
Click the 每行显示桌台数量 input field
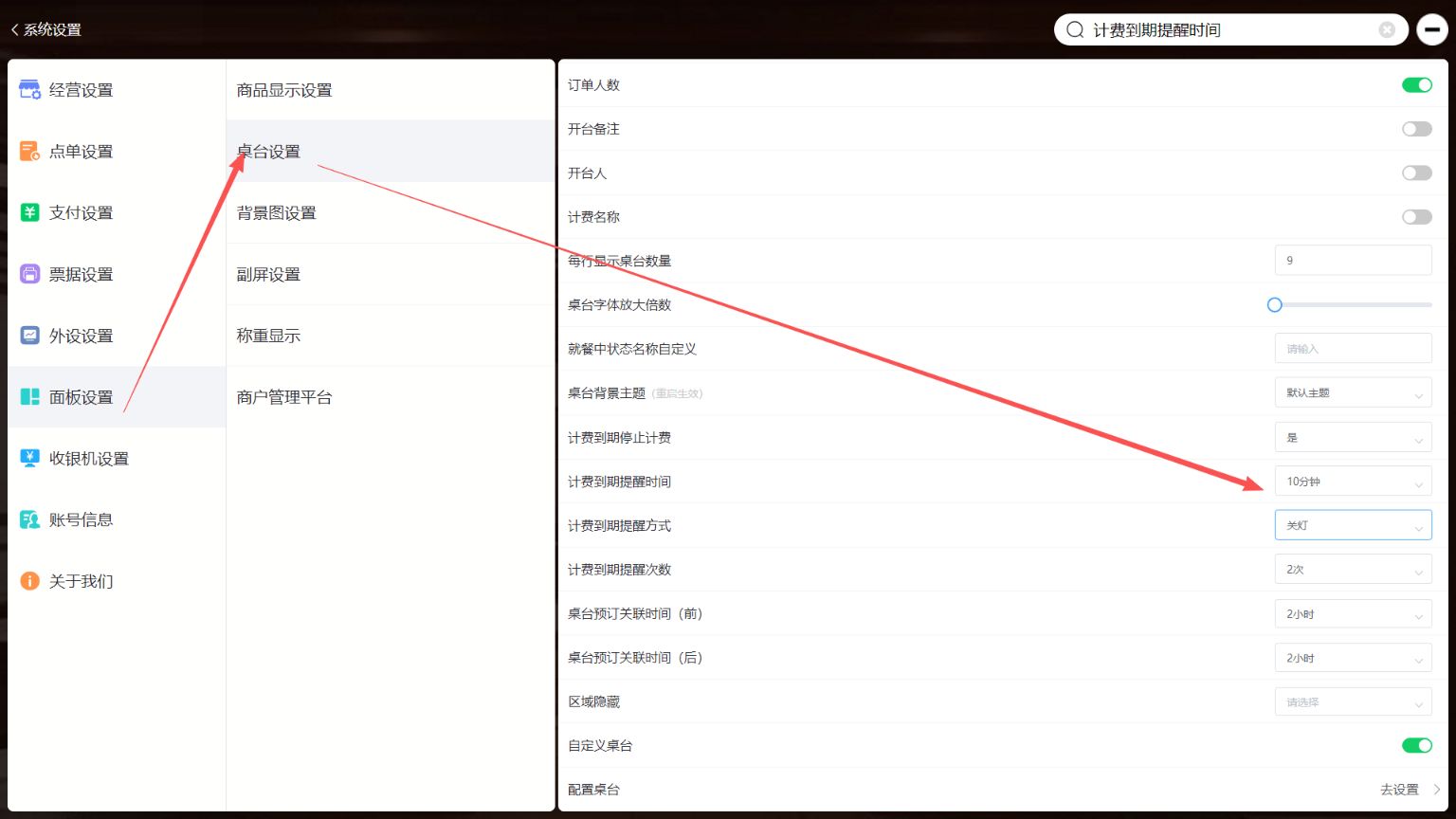click(1353, 260)
